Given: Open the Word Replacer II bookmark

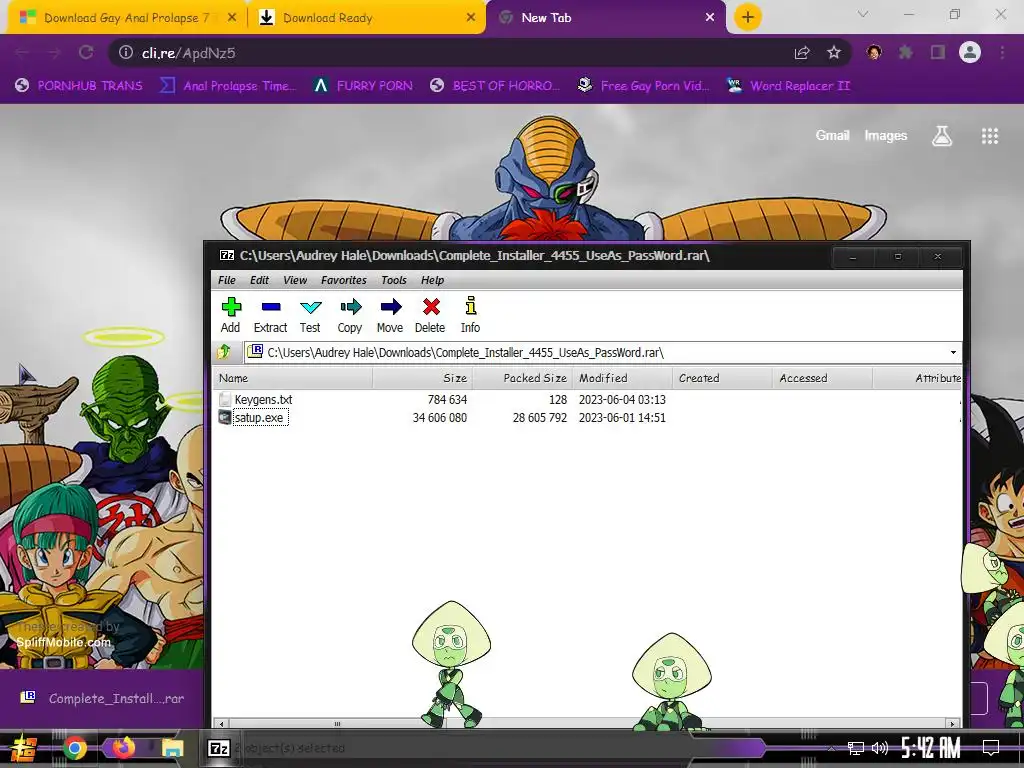Looking at the screenshot, I should [788, 86].
